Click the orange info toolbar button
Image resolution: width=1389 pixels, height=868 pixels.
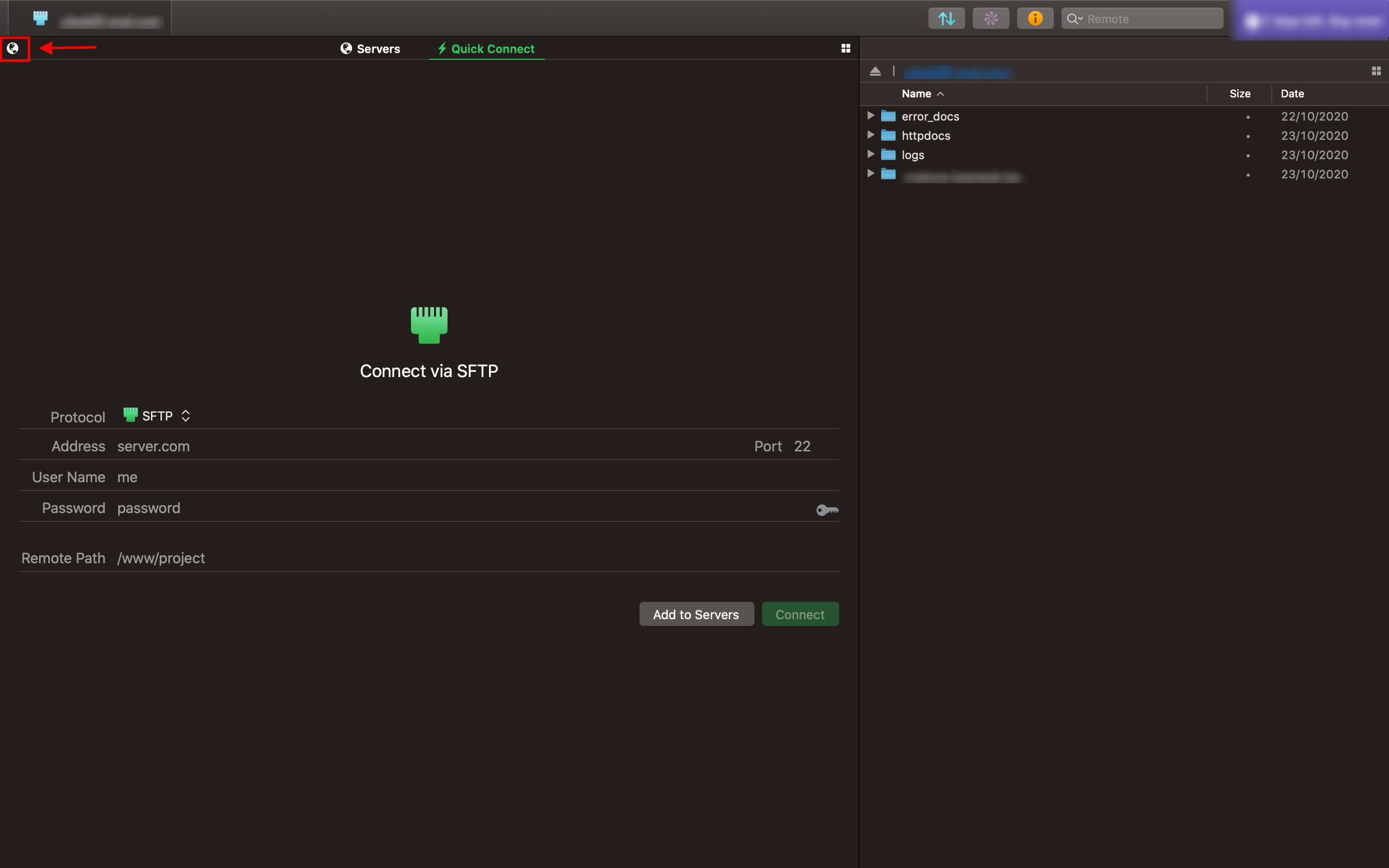pyautogui.click(x=1035, y=19)
